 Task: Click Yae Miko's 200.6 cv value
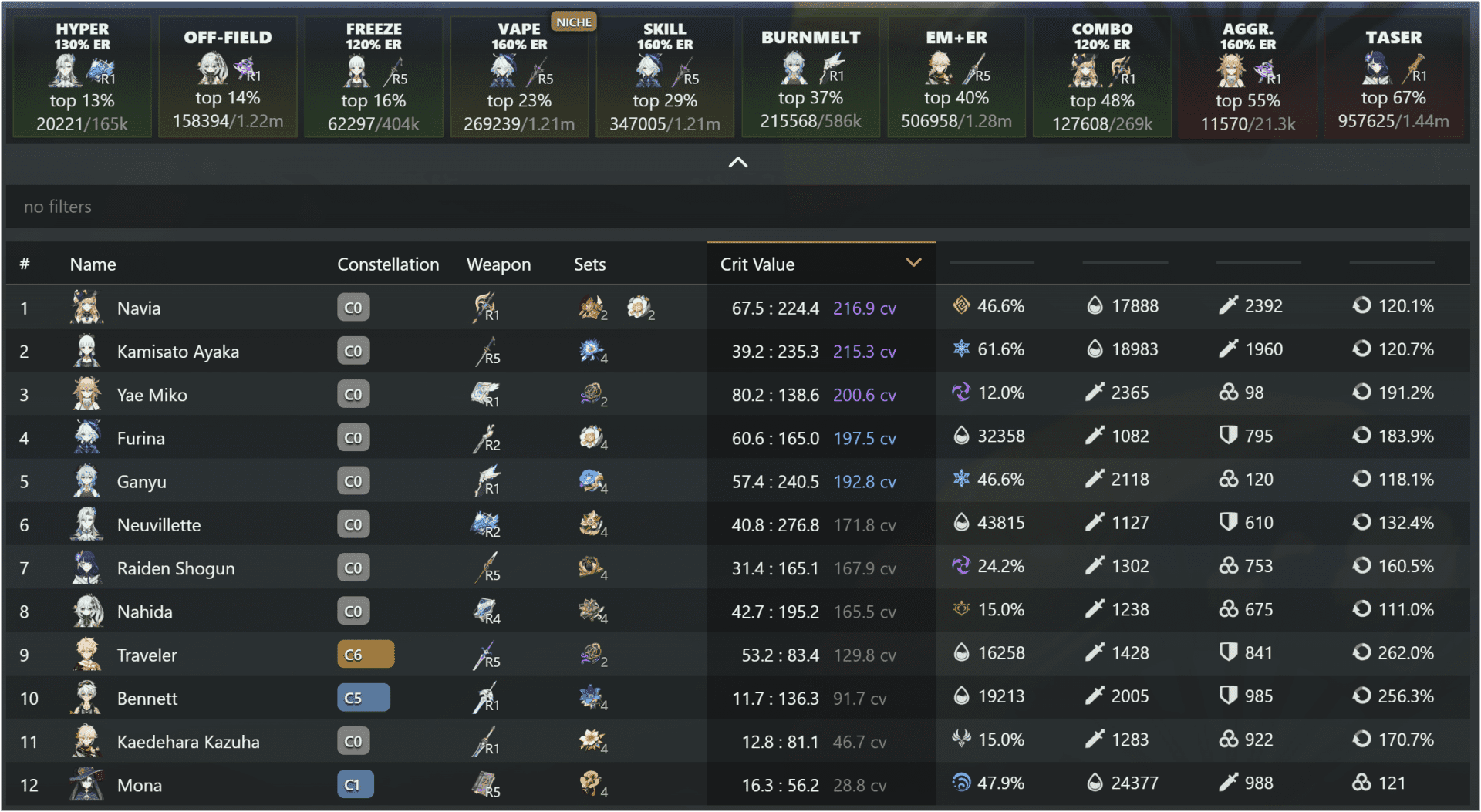point(865,395)
